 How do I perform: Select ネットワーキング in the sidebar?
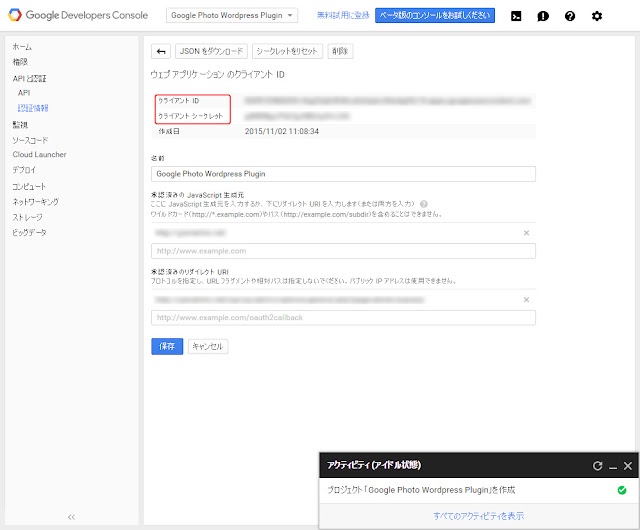[35, 202]
